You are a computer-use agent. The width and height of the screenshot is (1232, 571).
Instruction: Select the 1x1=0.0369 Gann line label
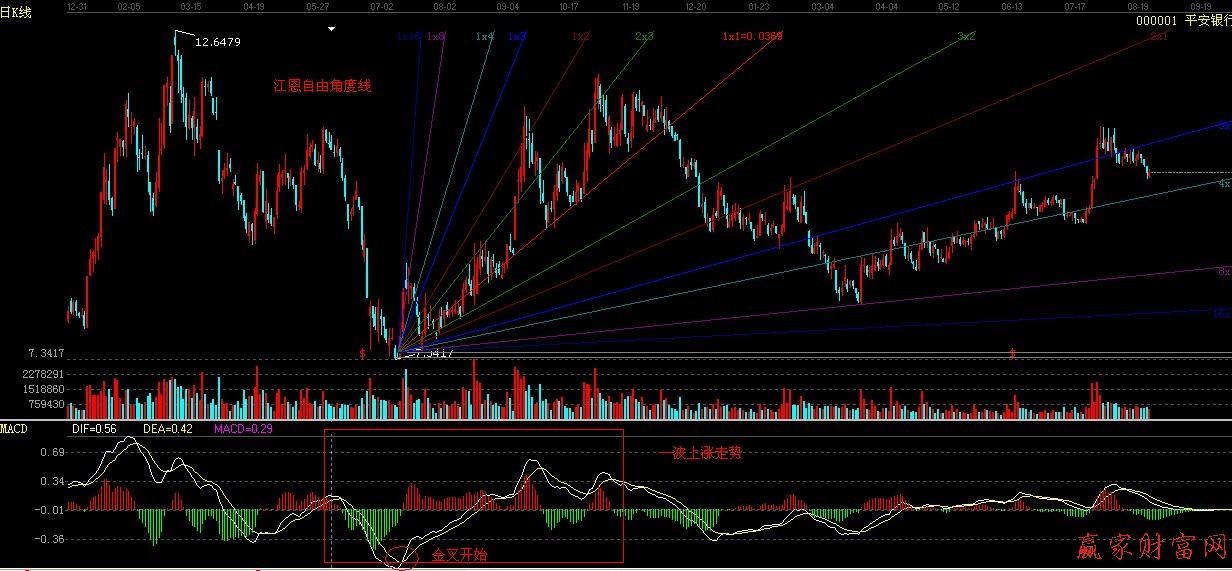pos(752,37)
